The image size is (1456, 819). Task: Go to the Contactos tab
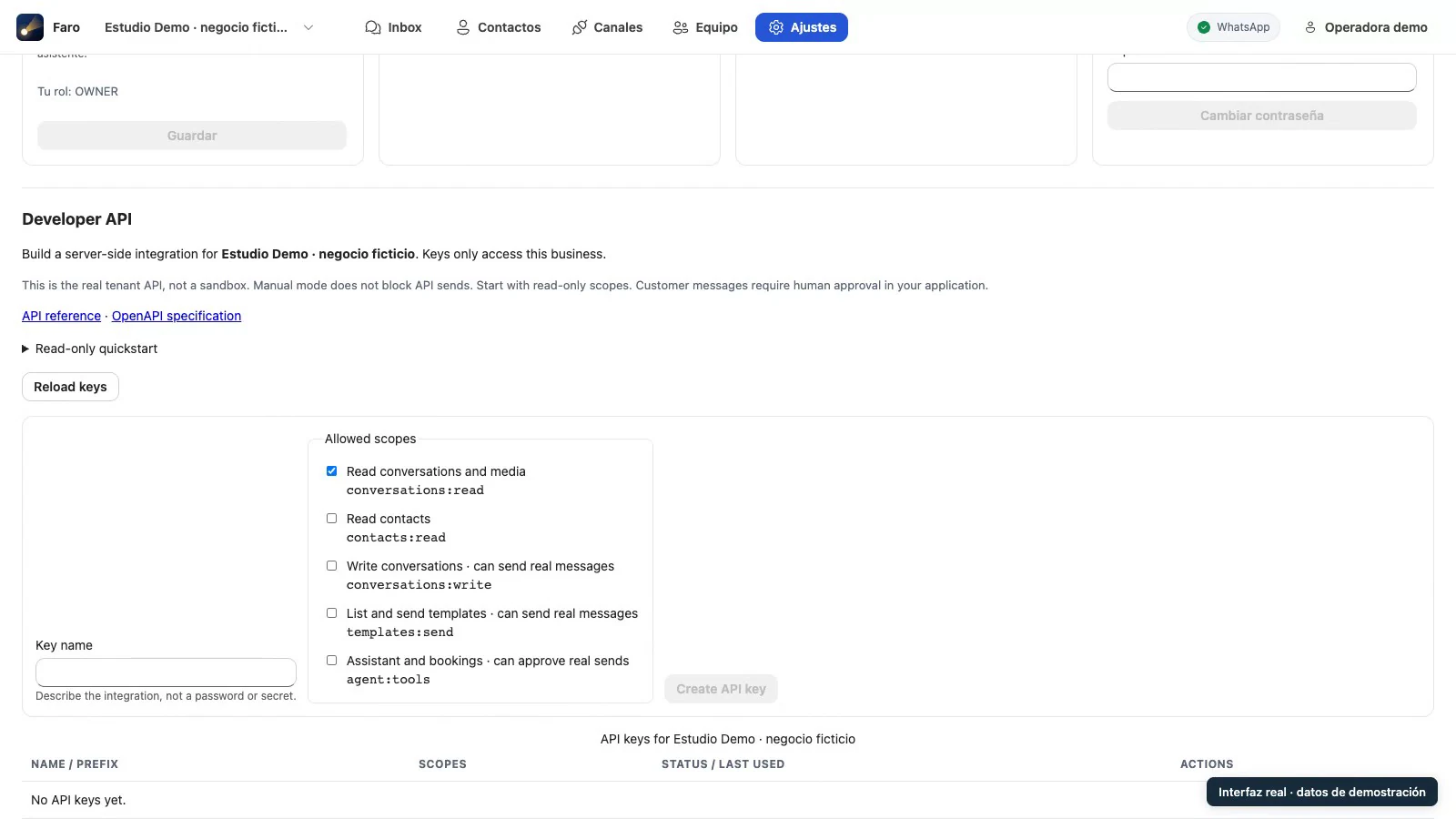[x=498, y=27]
